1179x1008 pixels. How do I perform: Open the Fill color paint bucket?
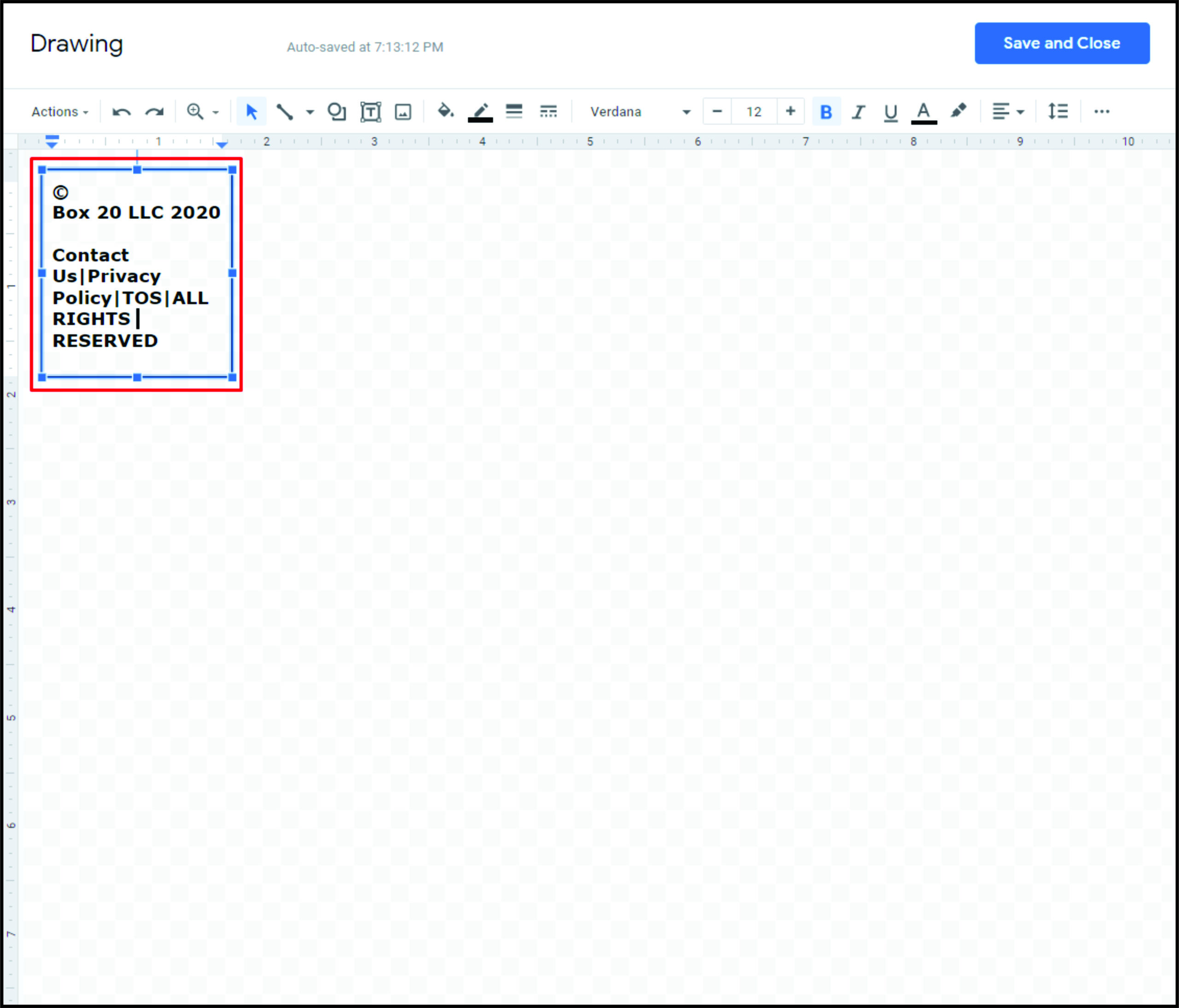point(445,111)
